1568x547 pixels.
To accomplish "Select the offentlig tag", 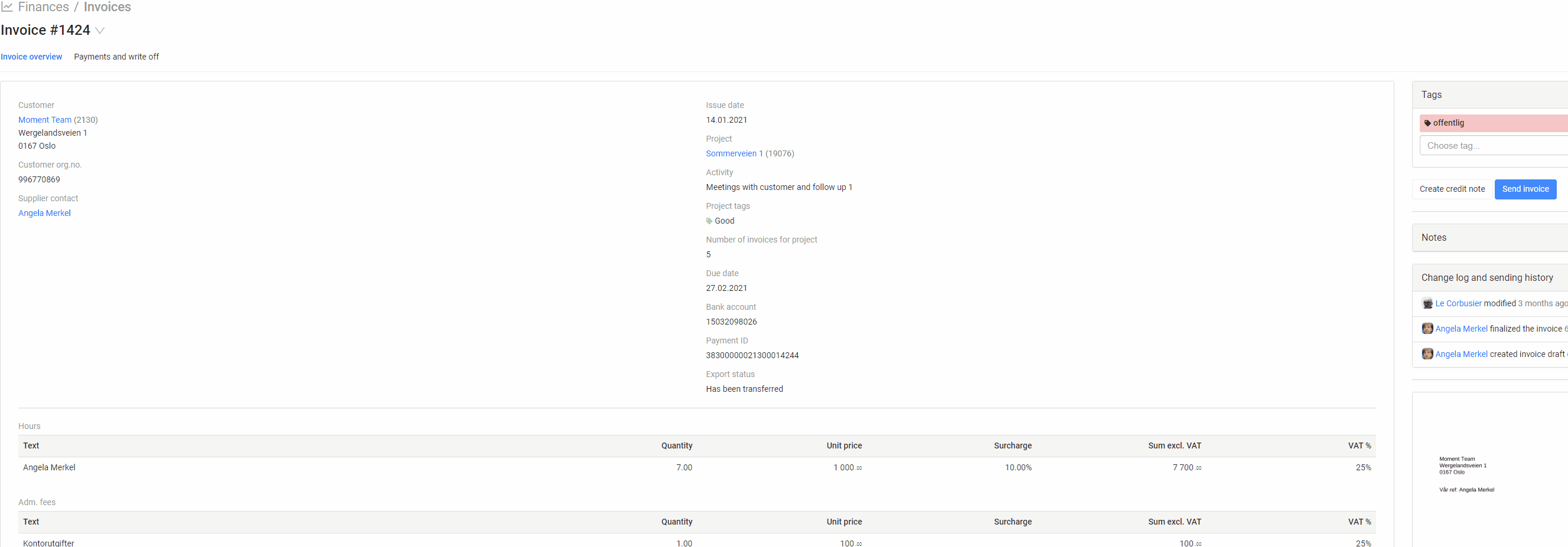I will (1494, 123).
